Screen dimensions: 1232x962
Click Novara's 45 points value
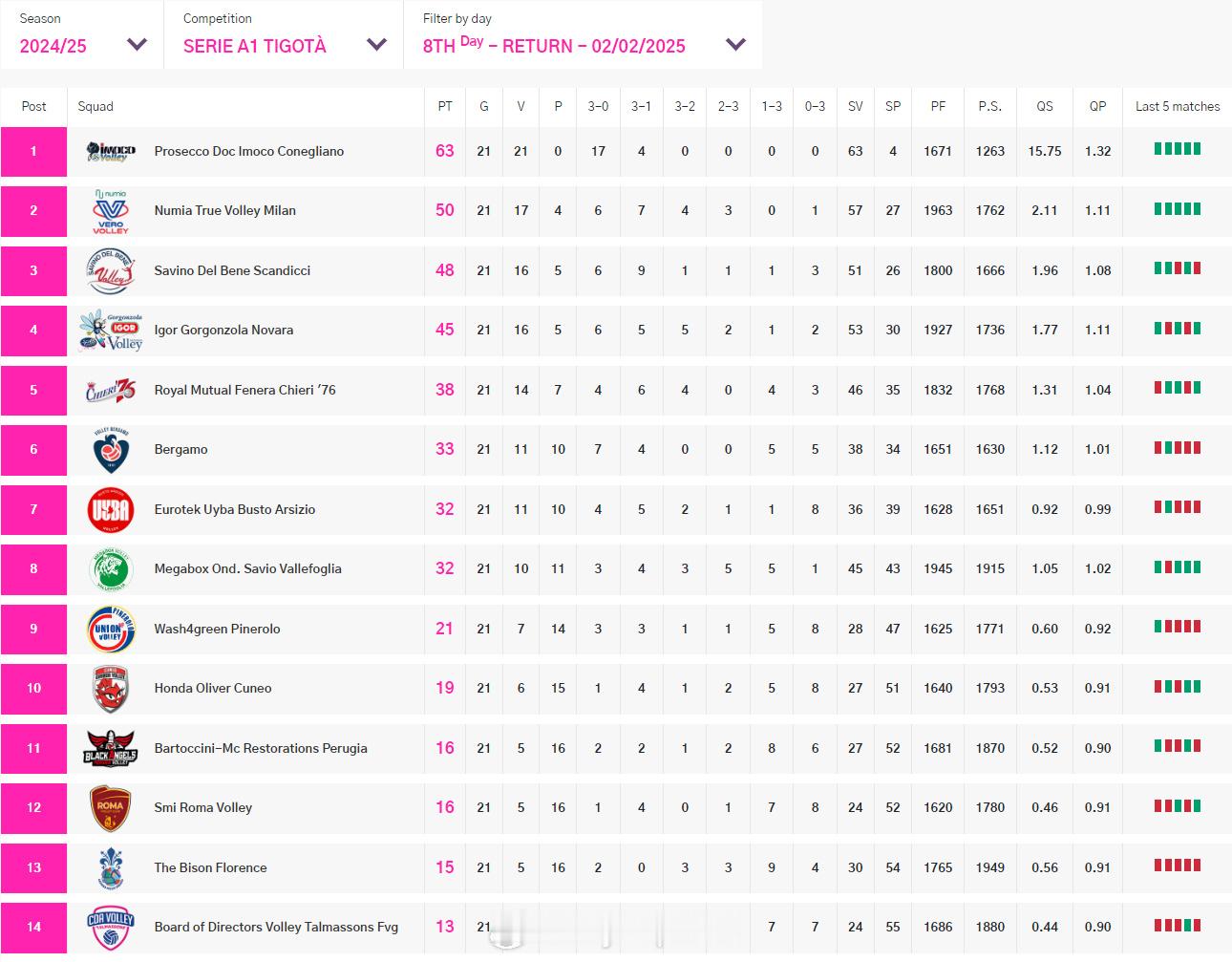point(445,330)
